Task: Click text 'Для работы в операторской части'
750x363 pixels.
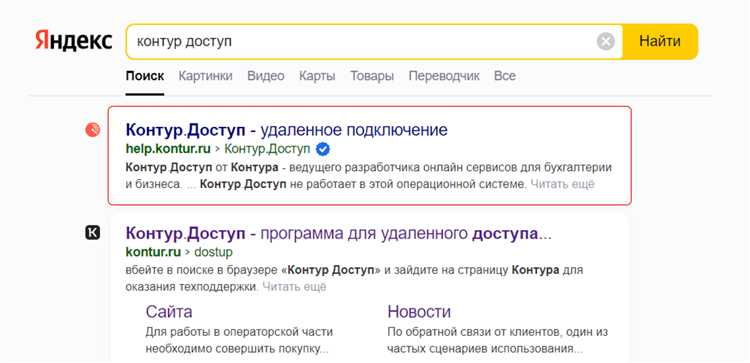Action: [x=239, y=332]
